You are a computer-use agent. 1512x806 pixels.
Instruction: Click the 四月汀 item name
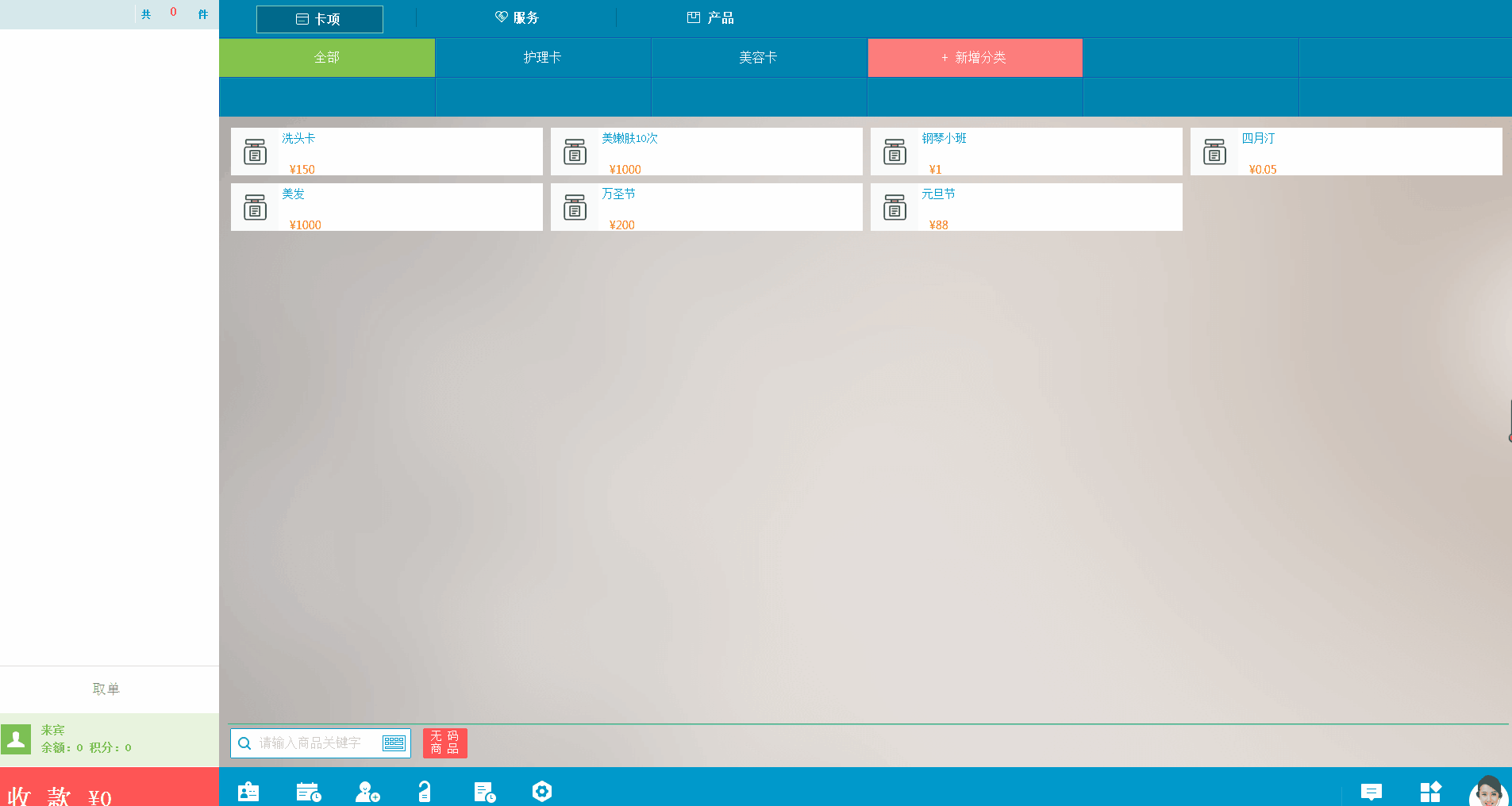(1258, 138)
